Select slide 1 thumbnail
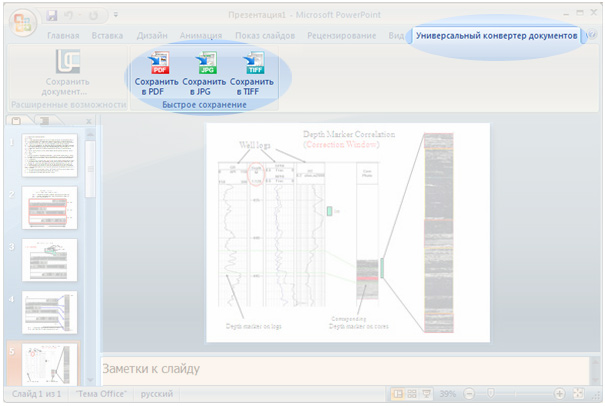 point(49,155)
